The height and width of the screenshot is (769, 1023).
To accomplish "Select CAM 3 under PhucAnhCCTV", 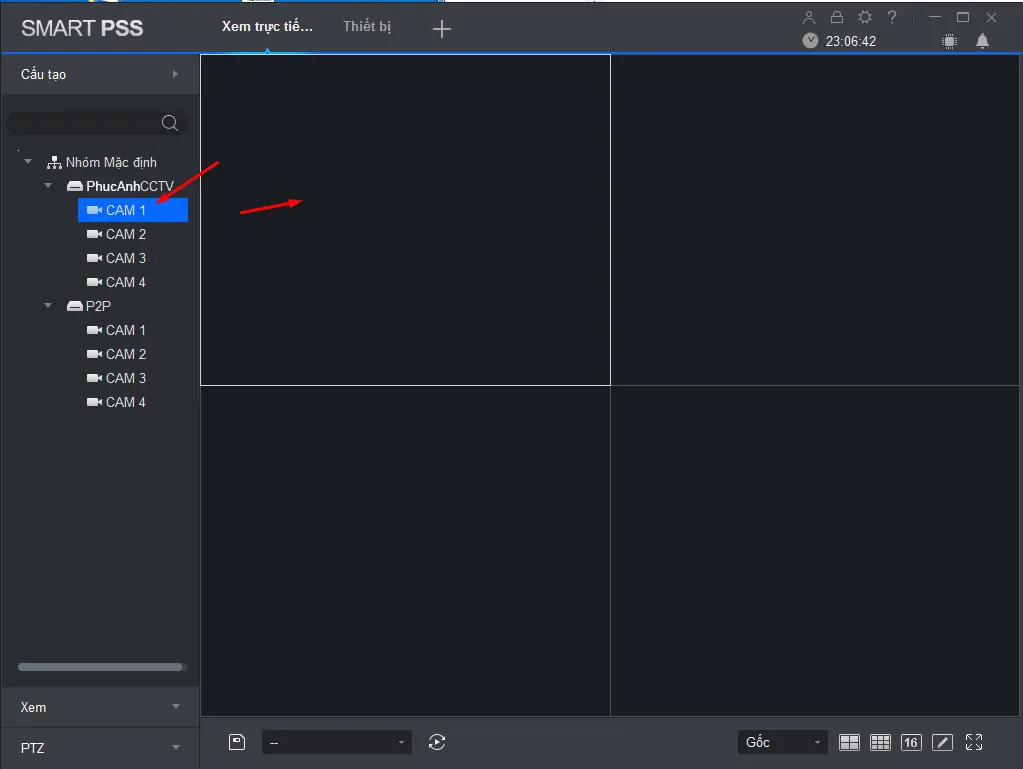I will [x=125, y=258].
